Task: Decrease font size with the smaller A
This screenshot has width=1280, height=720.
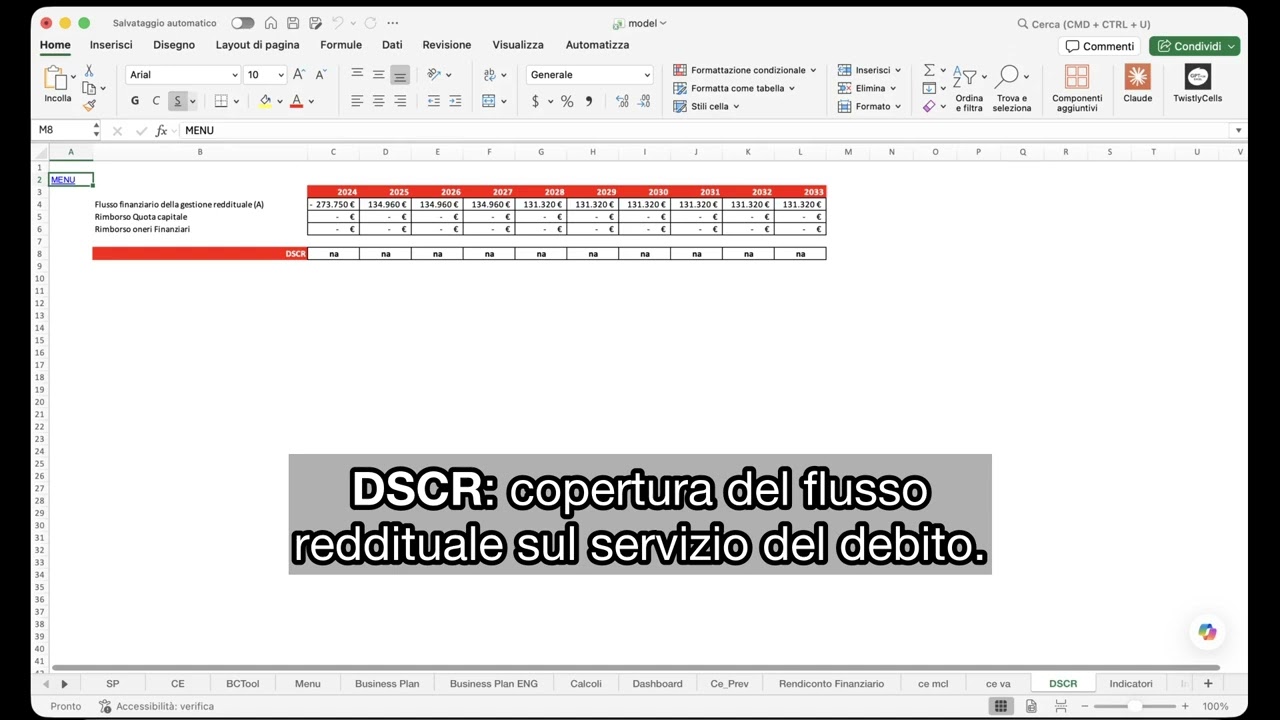Action: pyautogui.click(x=321, y=74)
